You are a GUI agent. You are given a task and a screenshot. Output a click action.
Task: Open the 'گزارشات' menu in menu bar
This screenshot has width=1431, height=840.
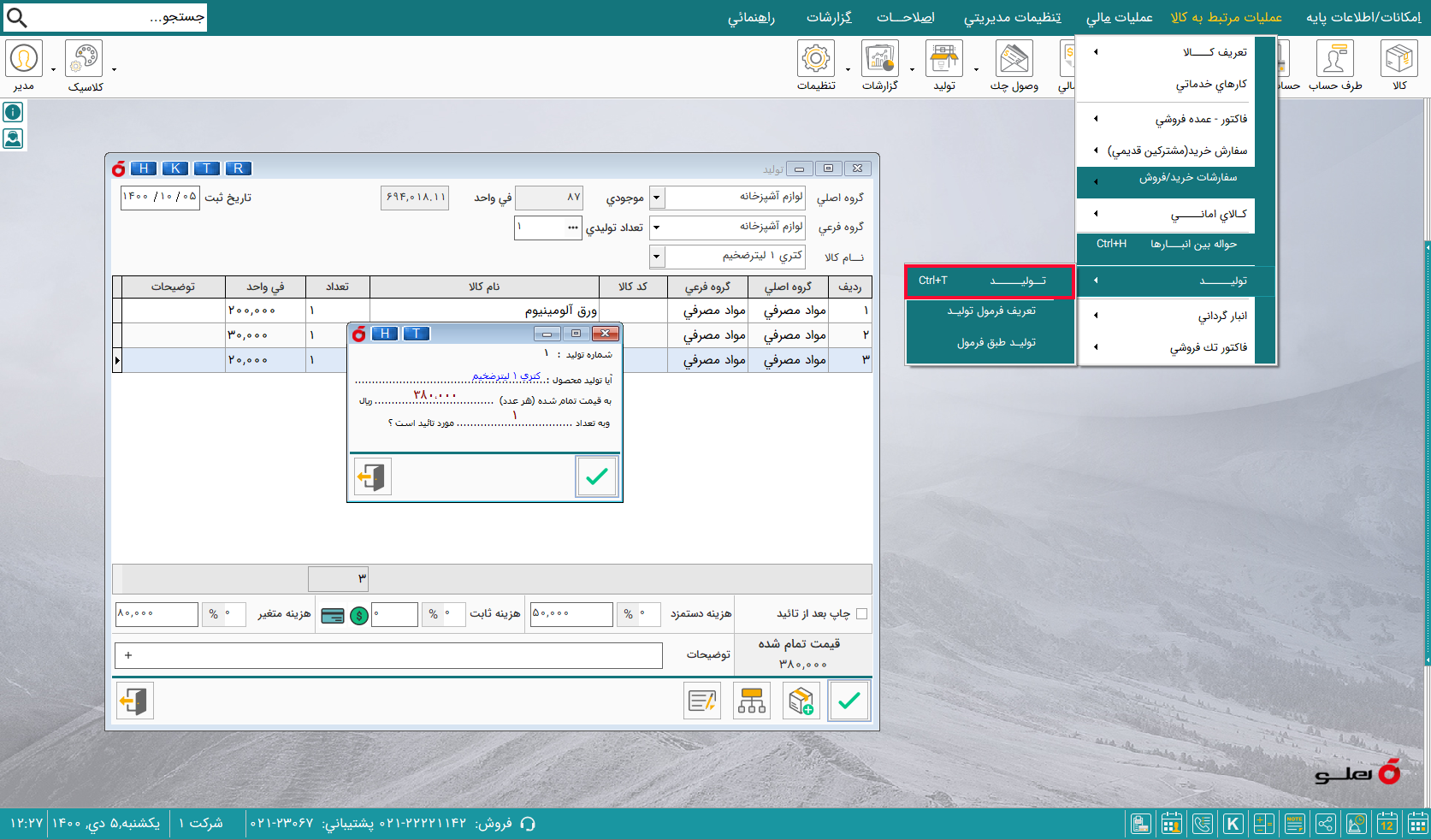point(829,17)
